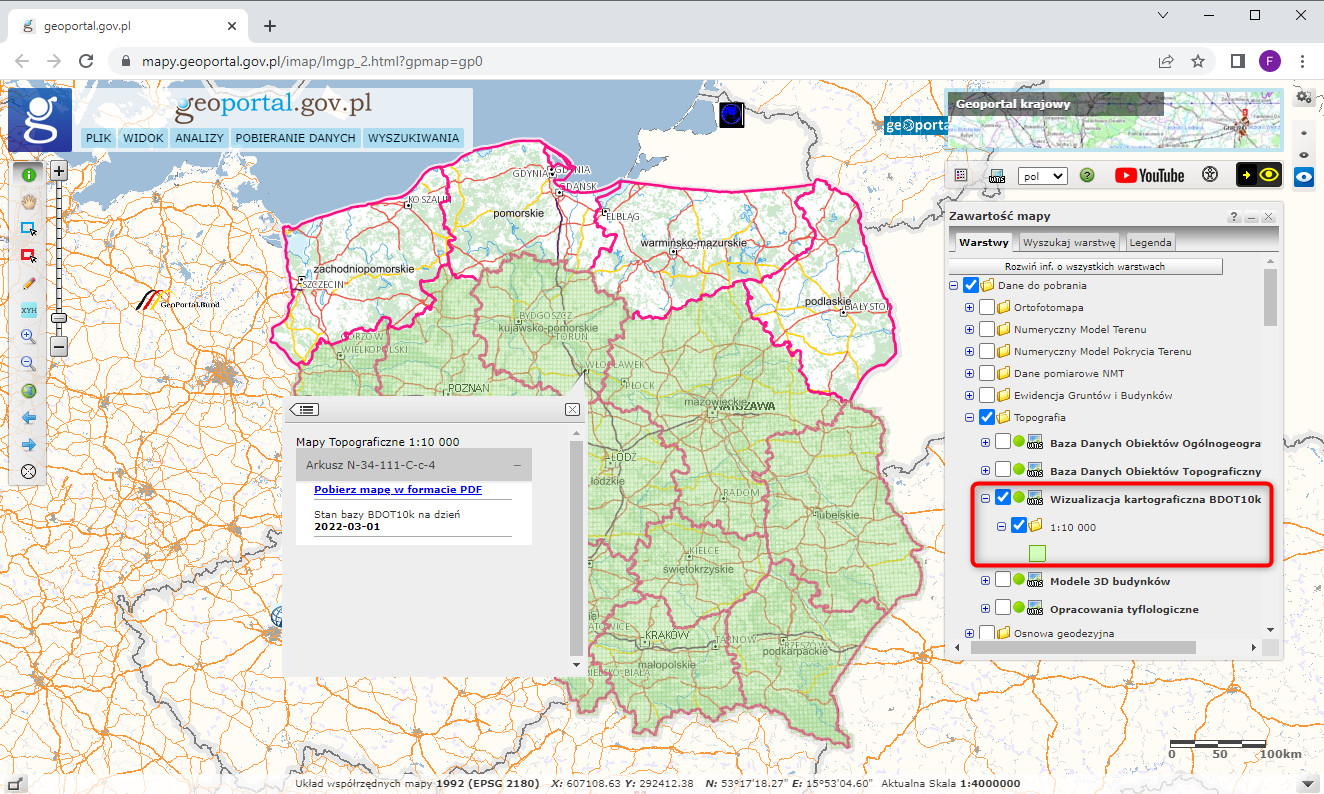Click the zoom slider handle
This screenshot has width=1324, height=794.
coord(59,317)
